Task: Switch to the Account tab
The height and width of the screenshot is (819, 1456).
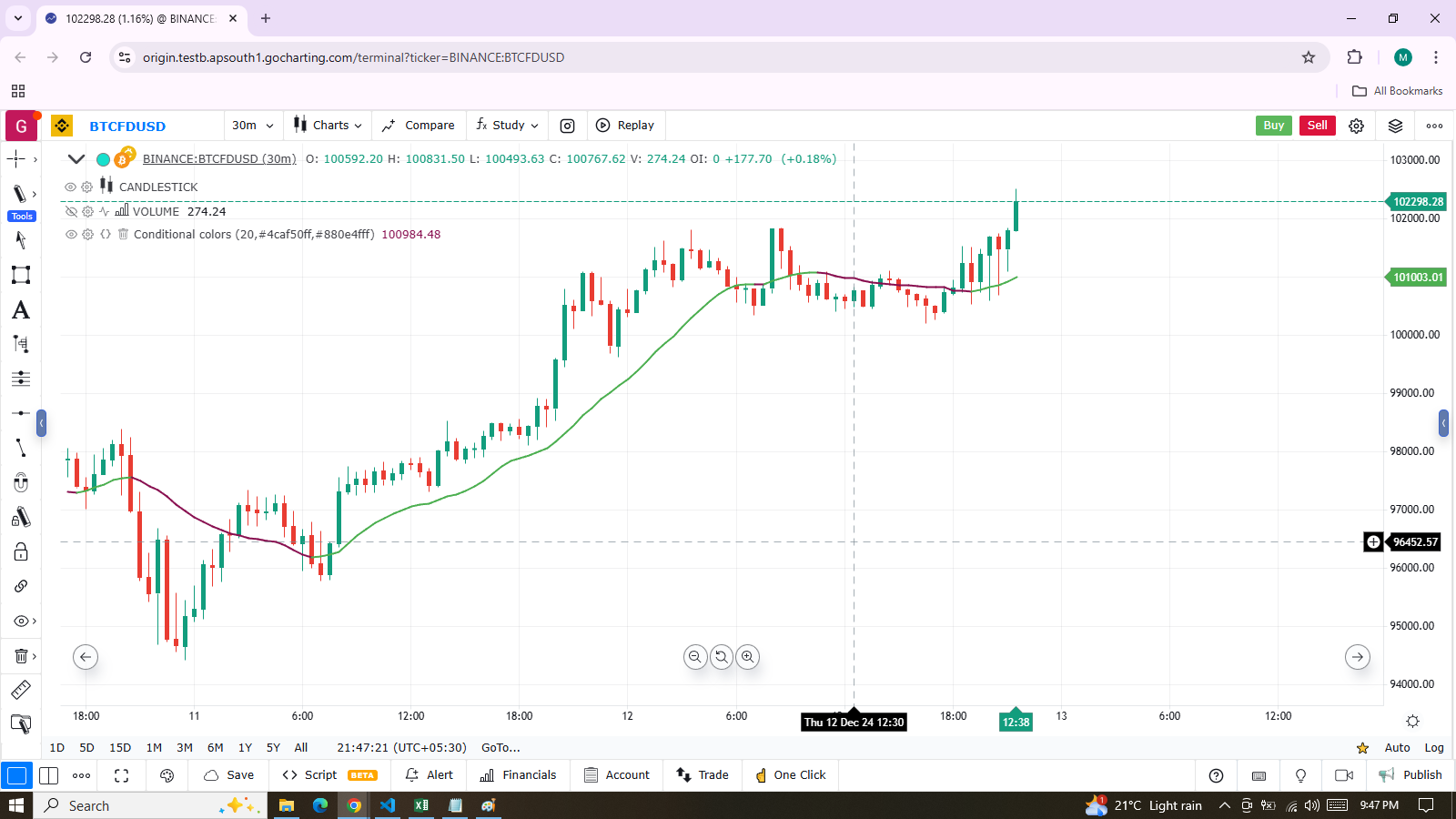Action: (x=617, y=775)
